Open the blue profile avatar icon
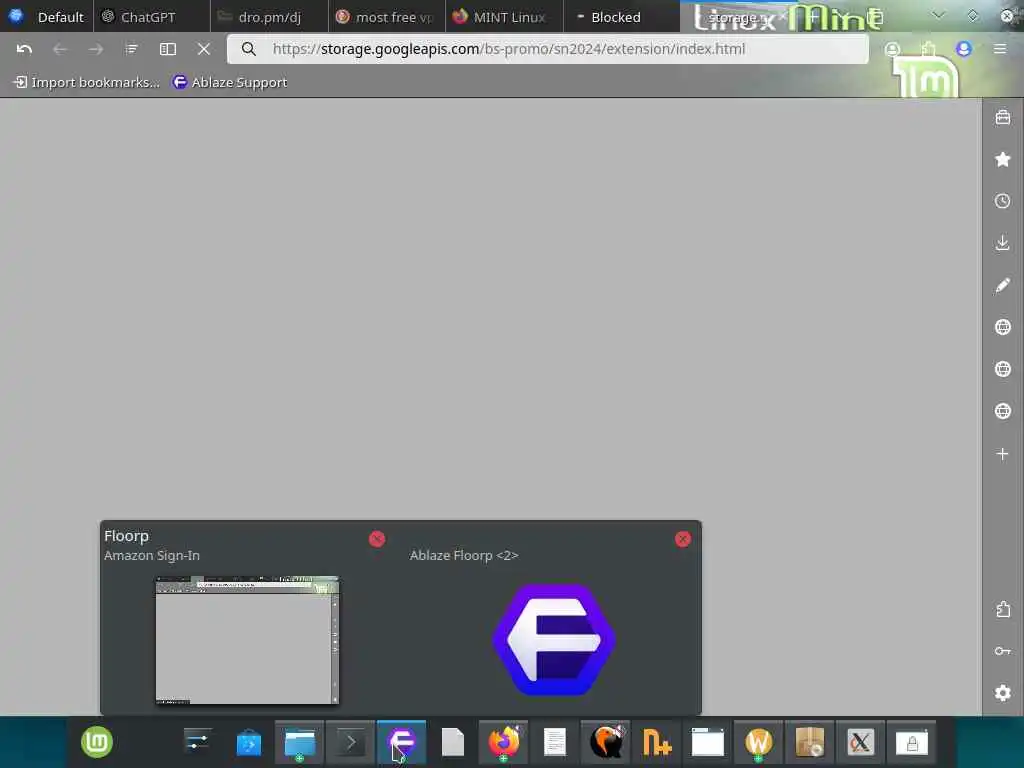Viewport: 1024px width, 768px height. (963, 49)
